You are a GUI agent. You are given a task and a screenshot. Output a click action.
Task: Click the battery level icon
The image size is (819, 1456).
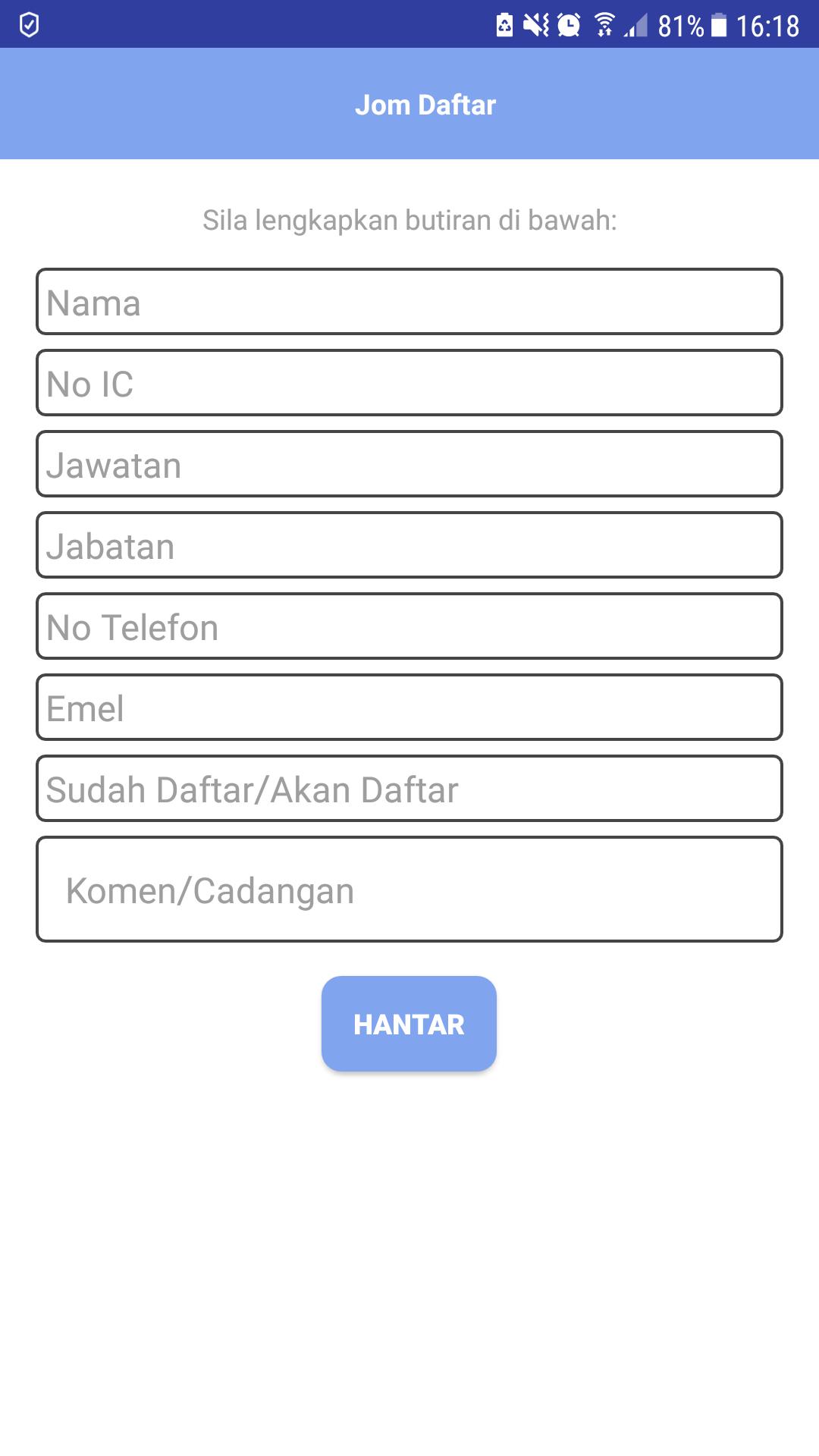click(x=719, y=23)
